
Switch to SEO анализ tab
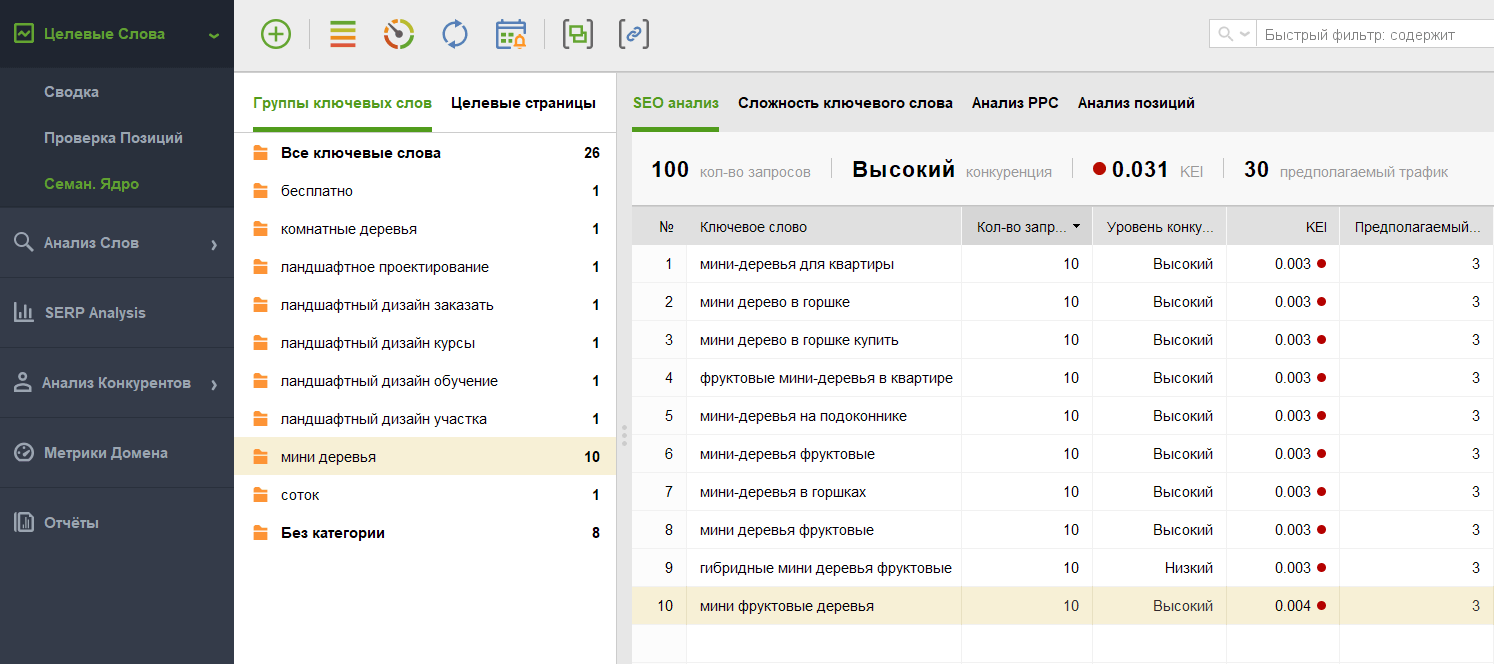(x=676, y=103)
